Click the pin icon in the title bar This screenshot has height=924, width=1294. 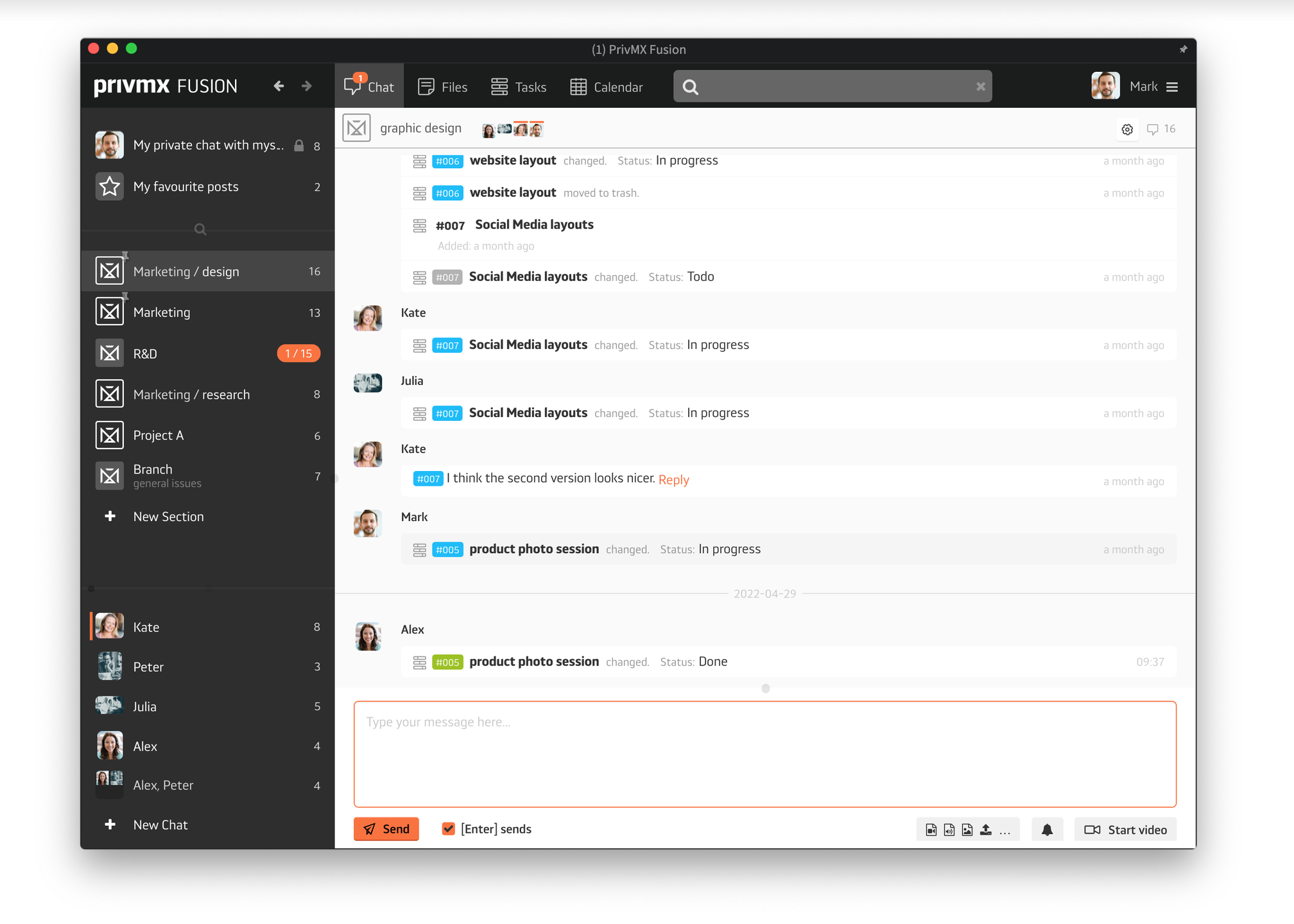click(1183, 49)
